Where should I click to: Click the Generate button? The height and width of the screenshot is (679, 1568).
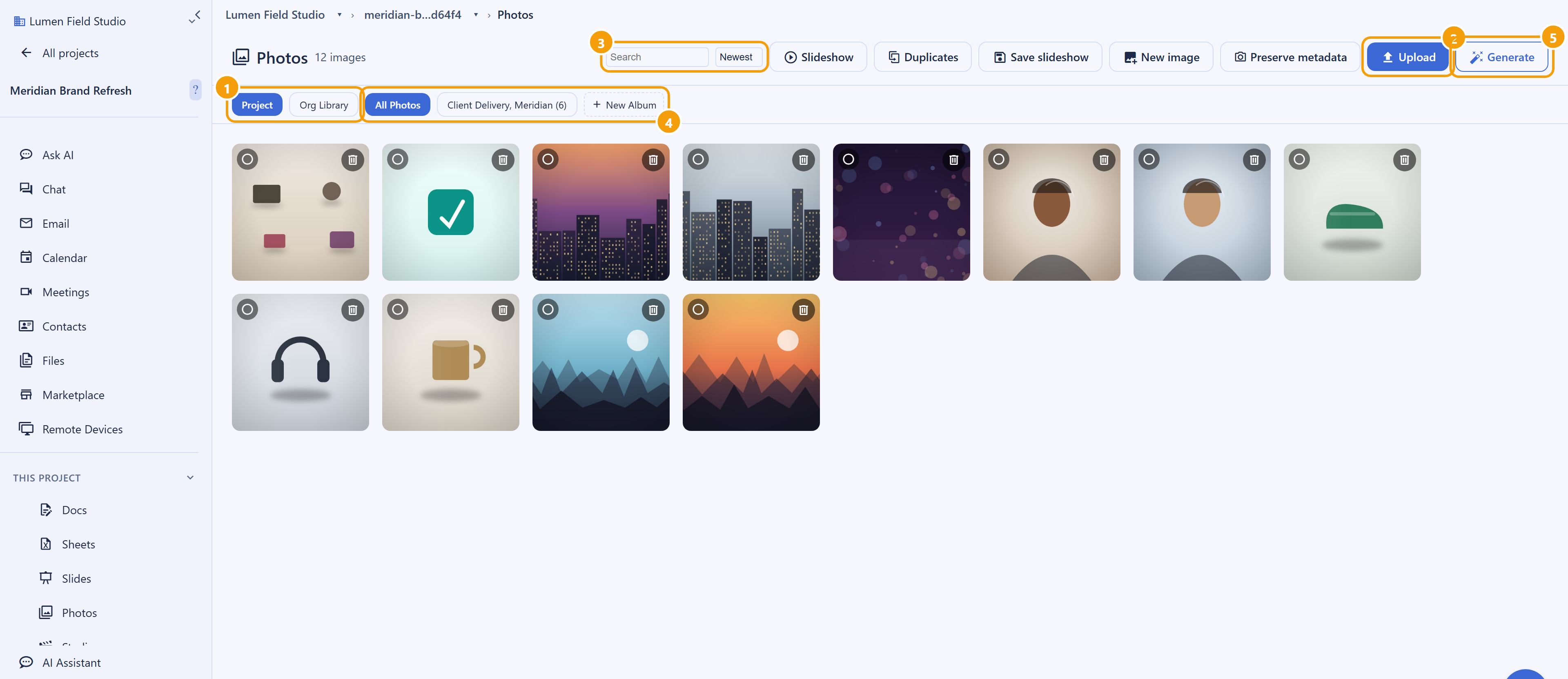click(x=1502, y=57)
